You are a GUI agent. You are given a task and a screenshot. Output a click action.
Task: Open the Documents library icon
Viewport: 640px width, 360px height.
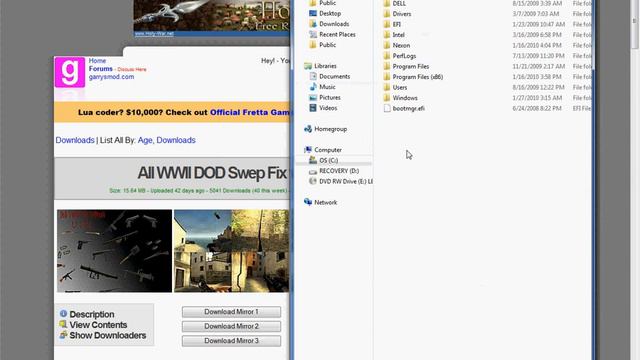coord(313,76)
